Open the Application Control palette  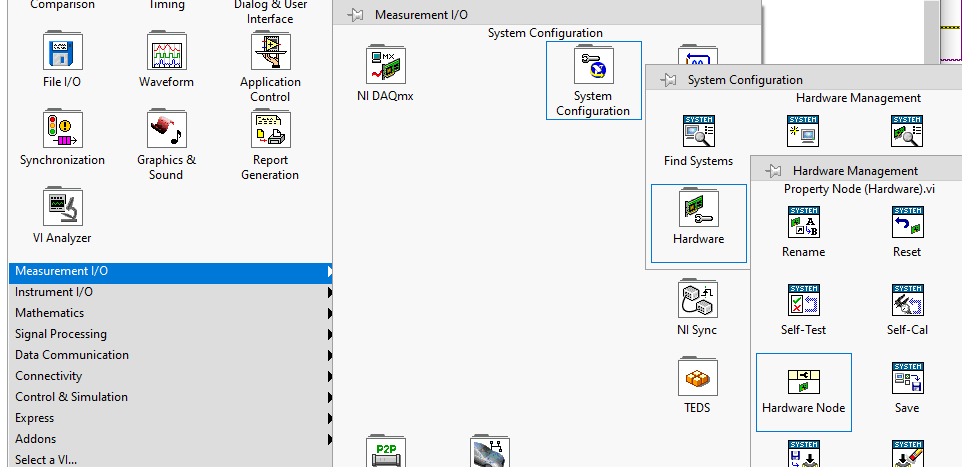(271, 50)
